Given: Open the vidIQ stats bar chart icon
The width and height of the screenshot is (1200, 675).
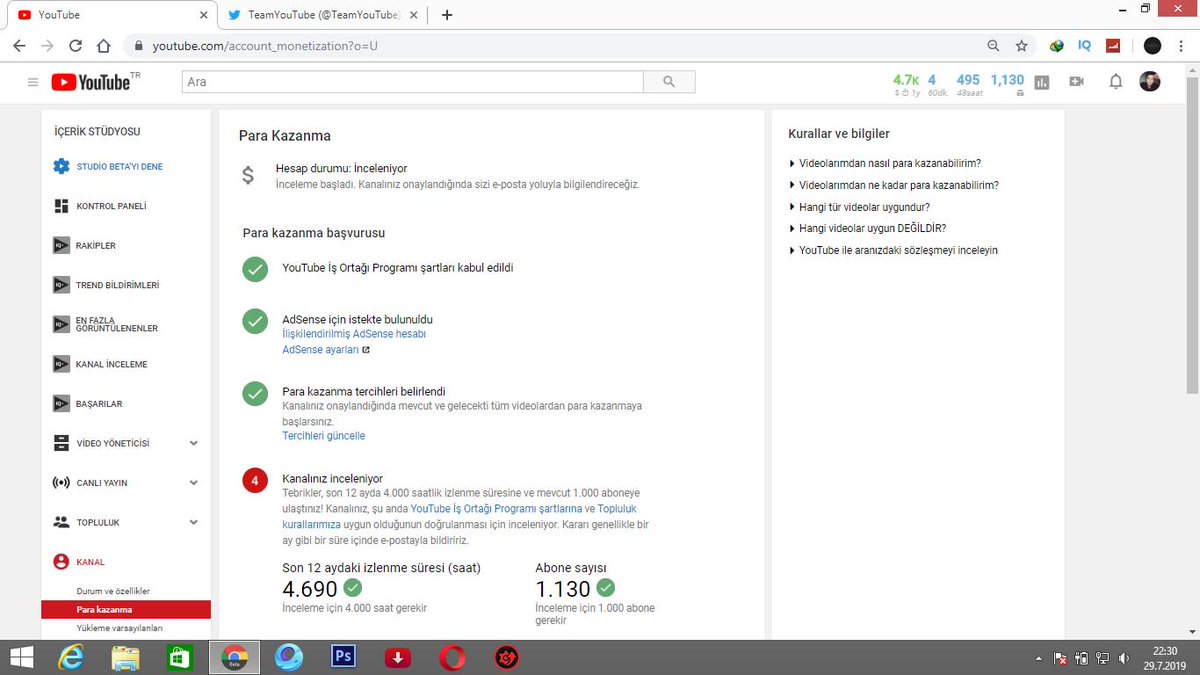Looking at the screenshot, I should click(x=1042, y=82).
